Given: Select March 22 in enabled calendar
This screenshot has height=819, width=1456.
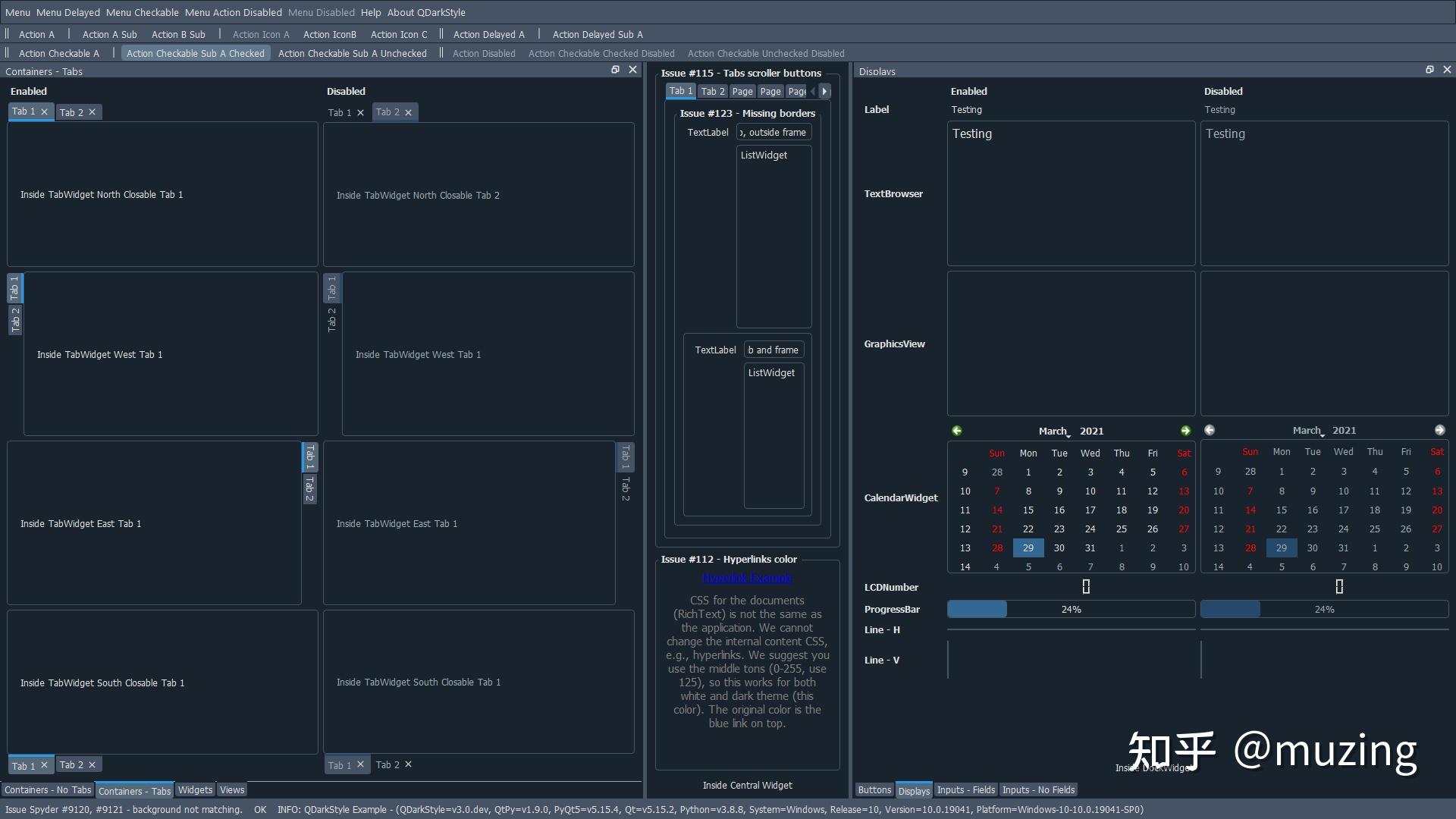Looking at the screenshot, I should coord(1028,529).
